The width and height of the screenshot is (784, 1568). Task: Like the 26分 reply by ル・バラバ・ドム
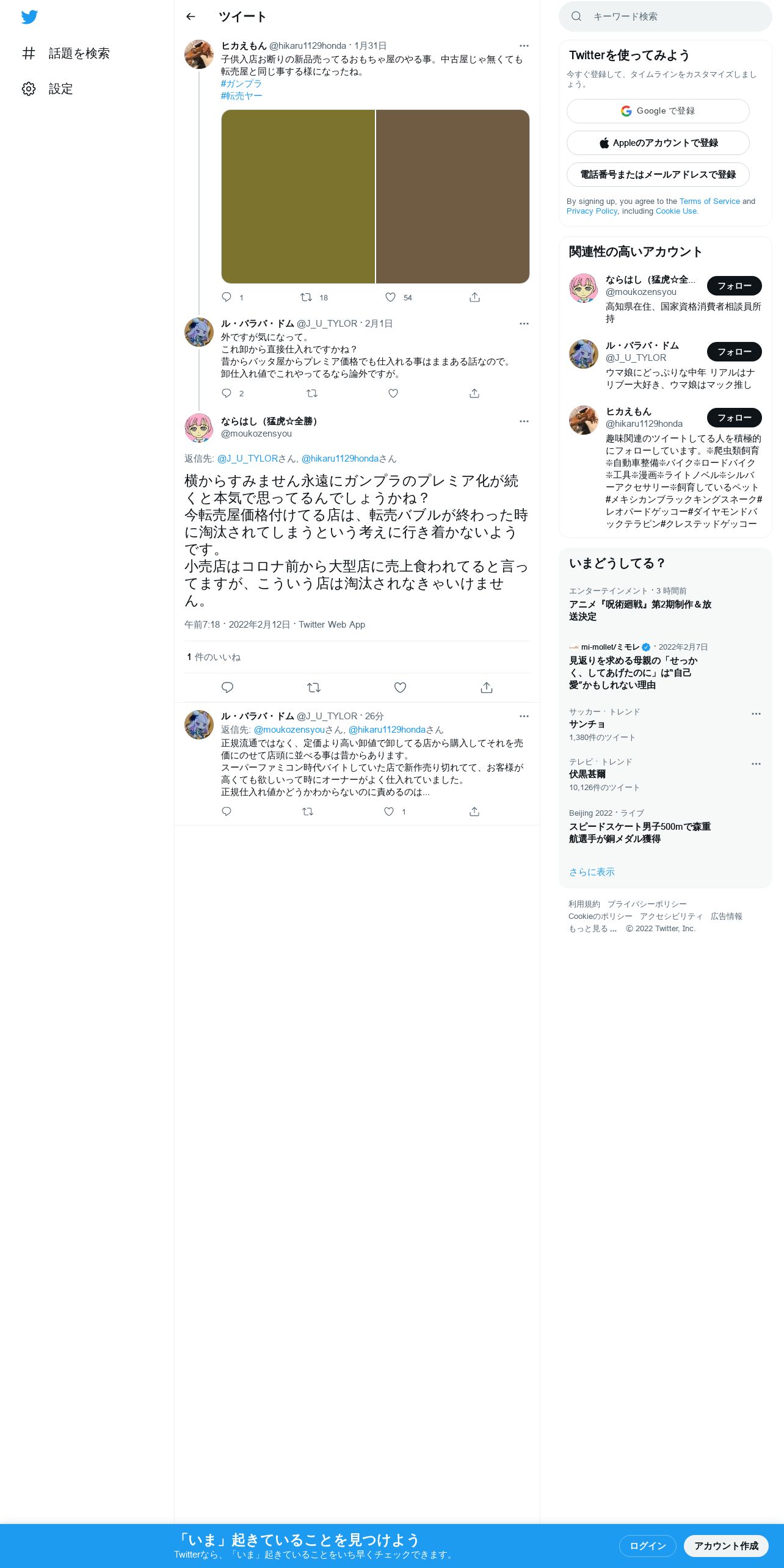[389, 811]
